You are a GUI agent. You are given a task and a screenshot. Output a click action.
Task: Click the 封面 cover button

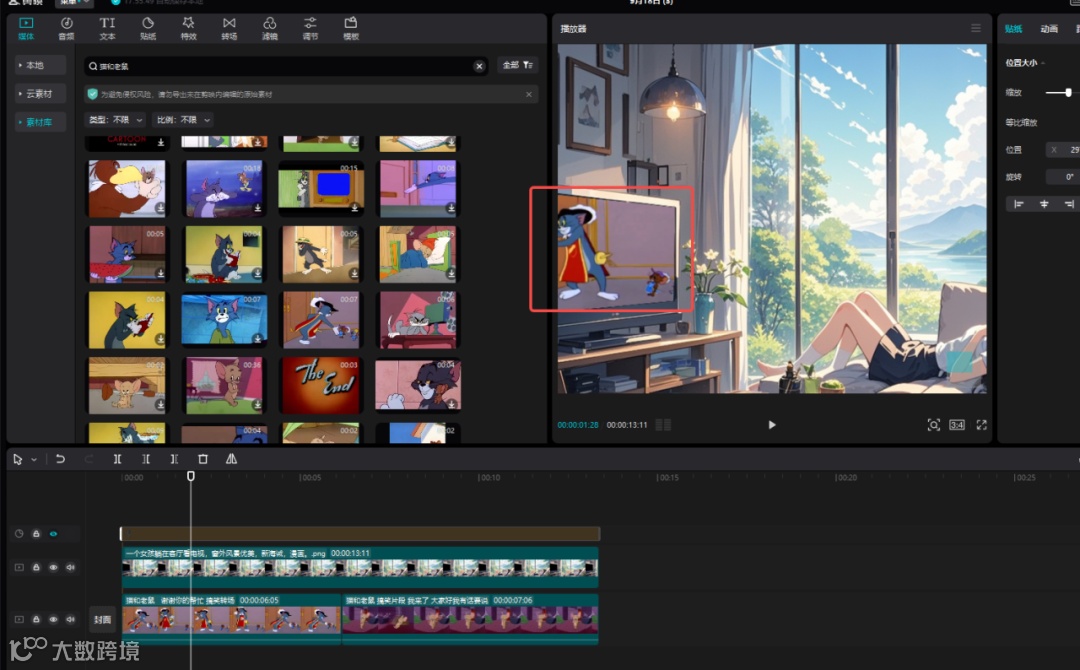click(x=103, y=619)
